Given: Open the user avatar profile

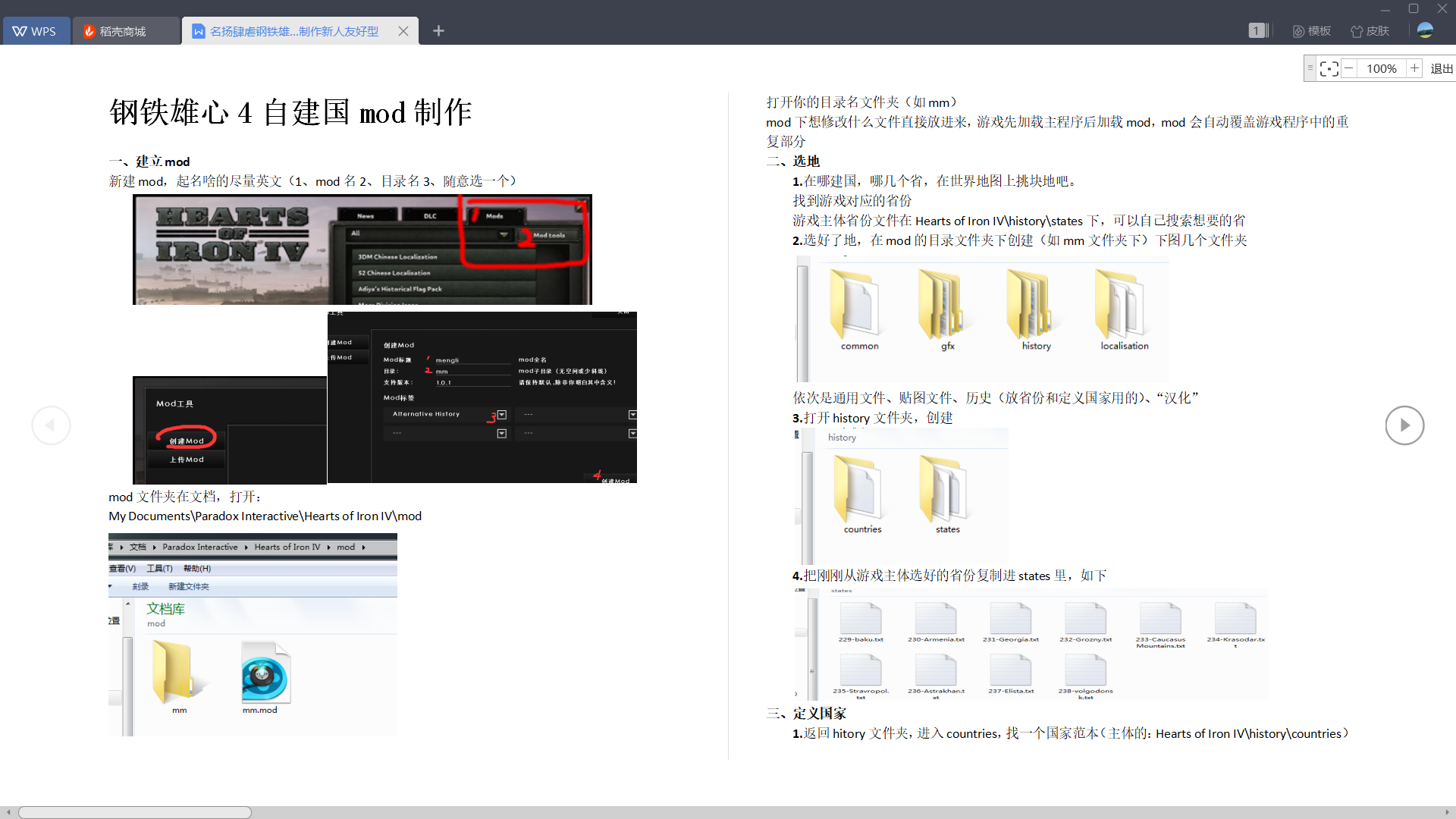Looking at the screenshot, I should 1425,30.
